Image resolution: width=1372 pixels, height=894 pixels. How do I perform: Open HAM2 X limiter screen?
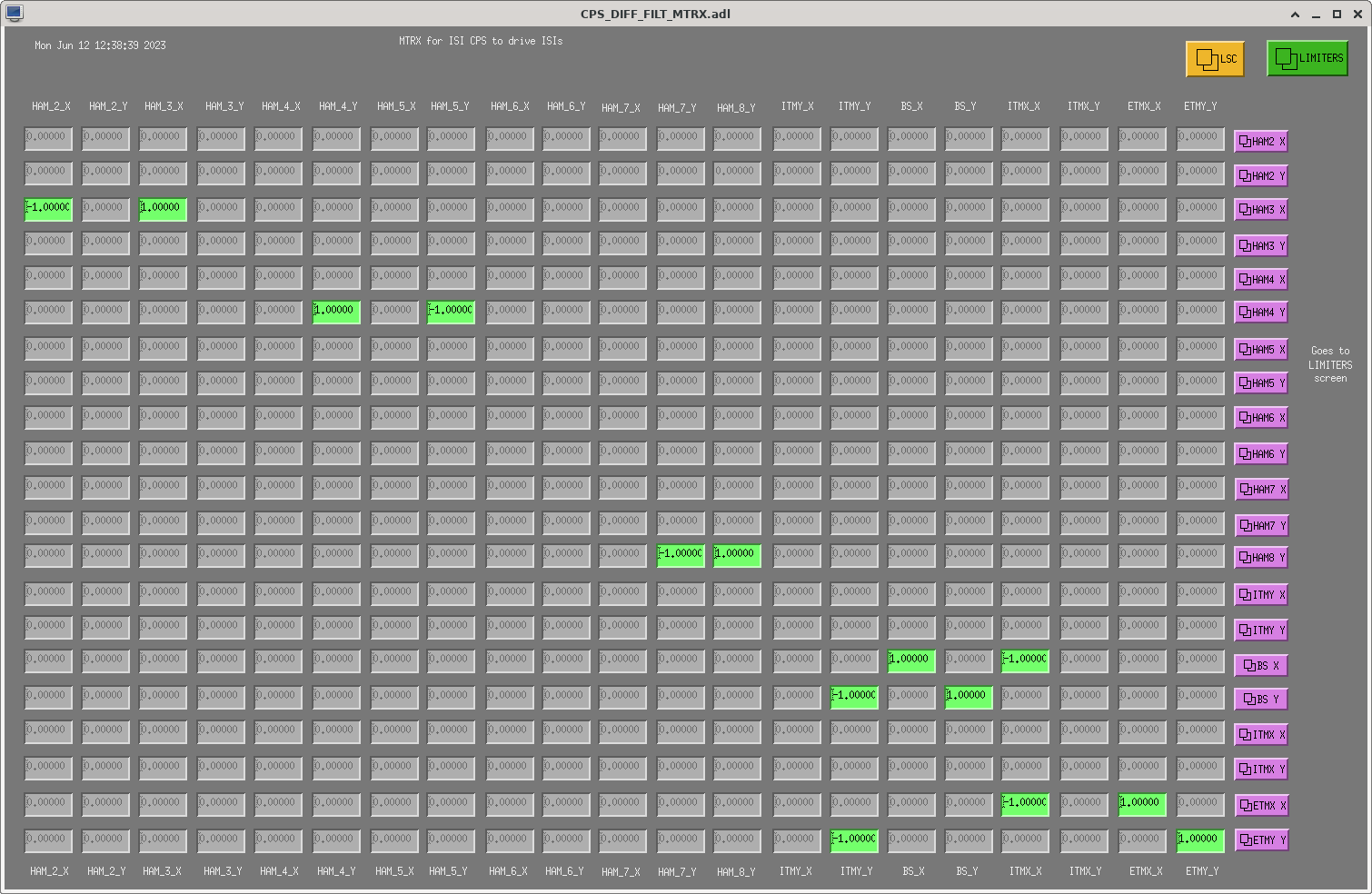click(1261, 142)
